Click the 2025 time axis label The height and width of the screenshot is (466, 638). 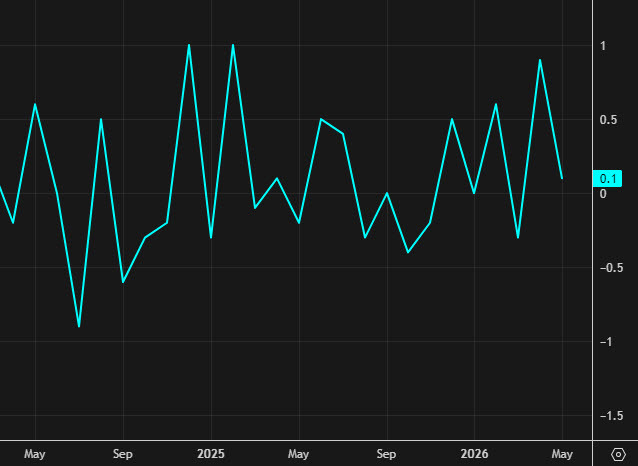pyautogui.click(x=211, y=453)
